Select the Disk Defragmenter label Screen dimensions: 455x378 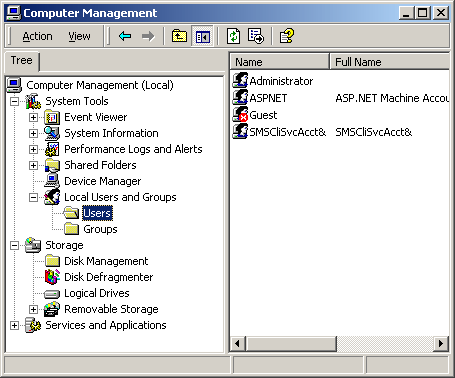(x=109, y=277)
